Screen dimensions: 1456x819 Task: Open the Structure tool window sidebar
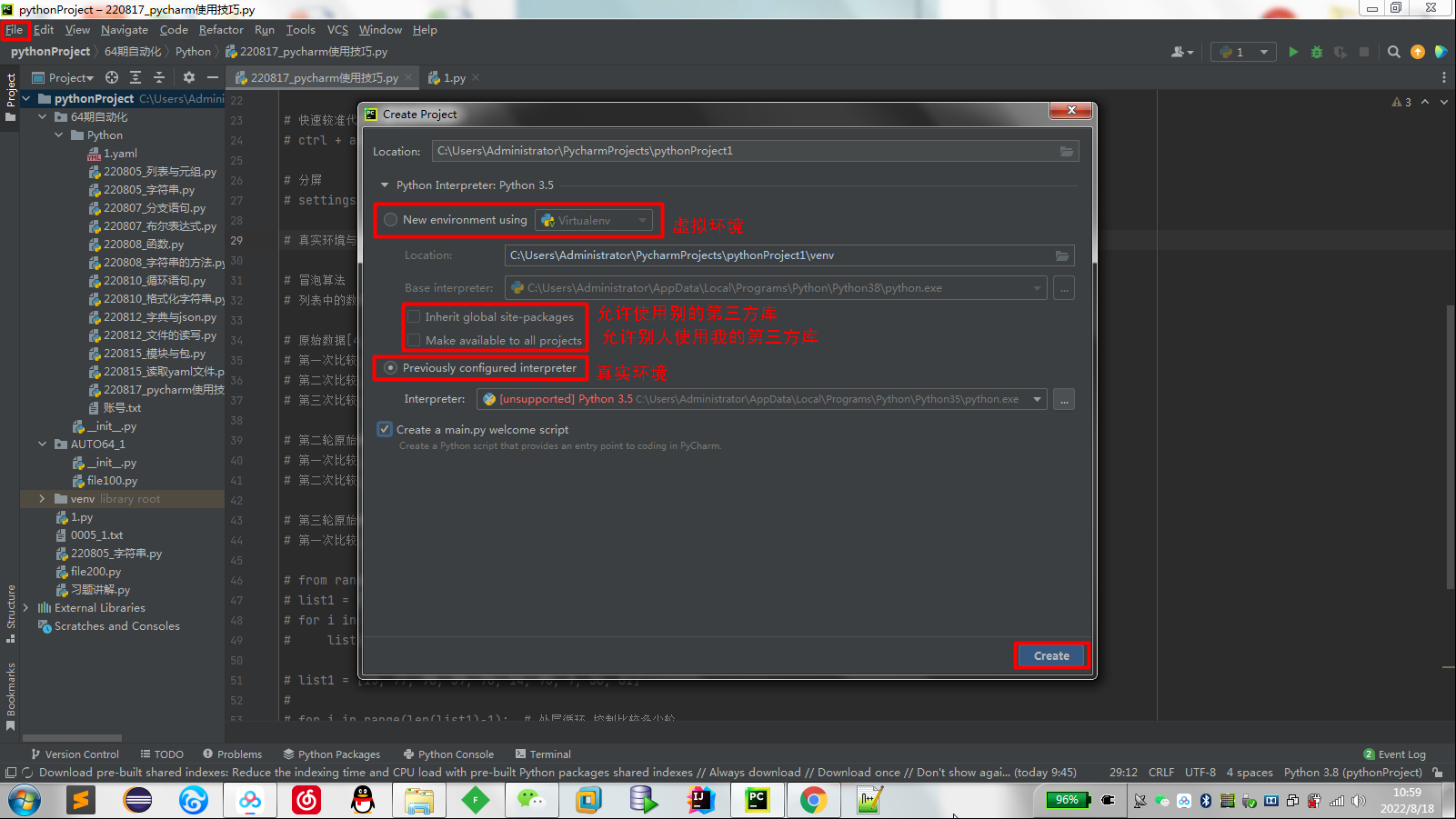point(11,614)
